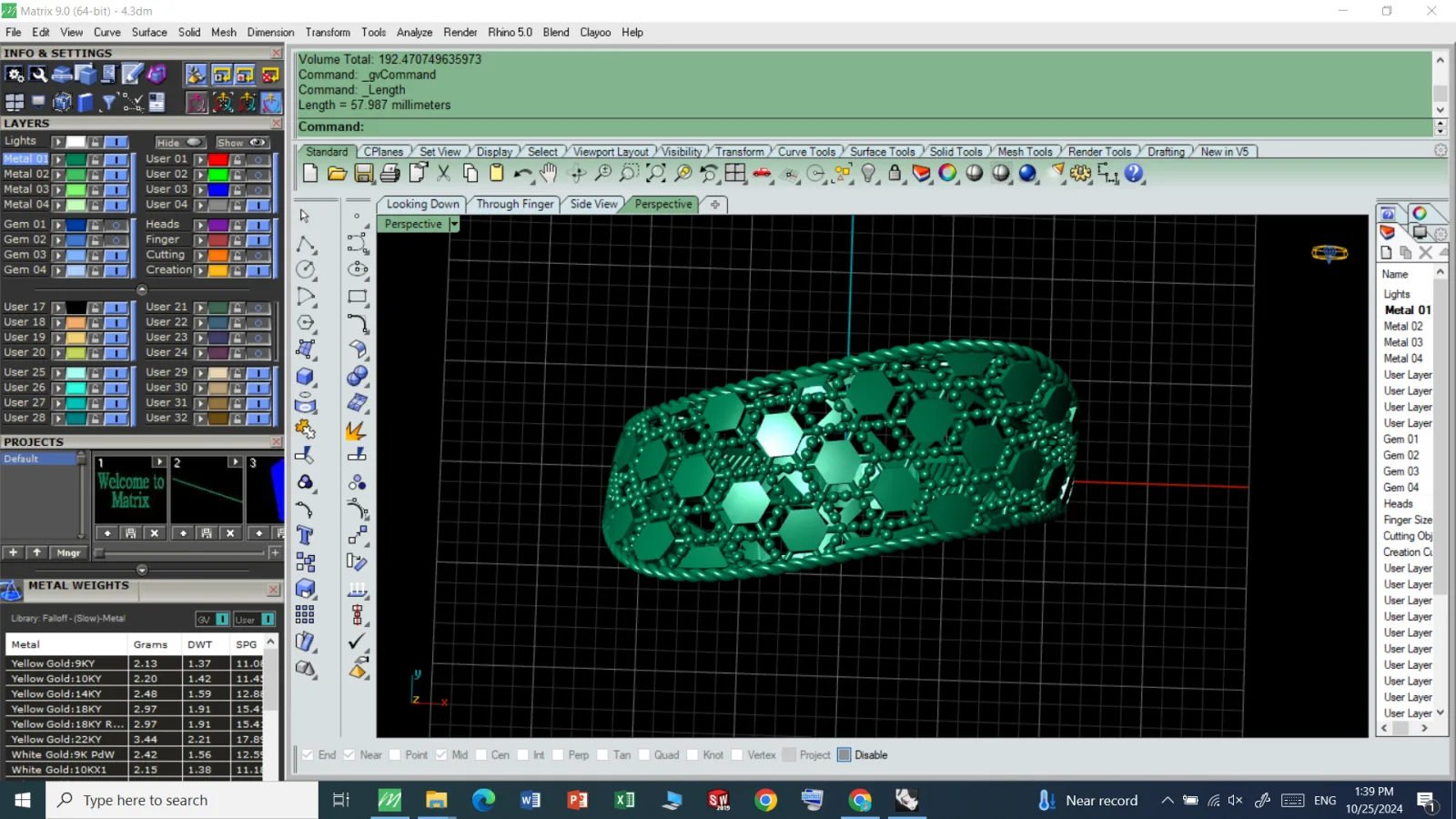Click the Options gear icon in toolbar
This screenshot has width=1456, height=819.
click(1080, 173)
